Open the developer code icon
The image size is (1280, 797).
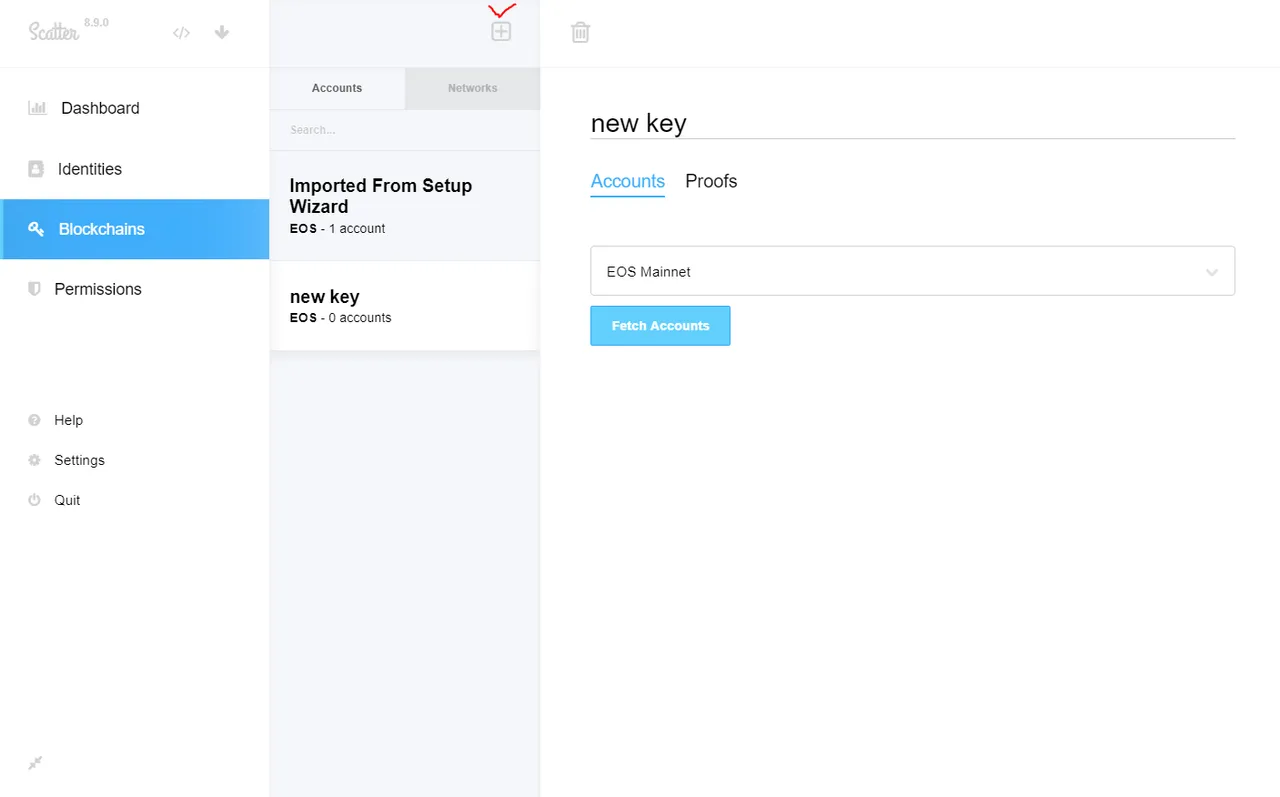(181, 33)
